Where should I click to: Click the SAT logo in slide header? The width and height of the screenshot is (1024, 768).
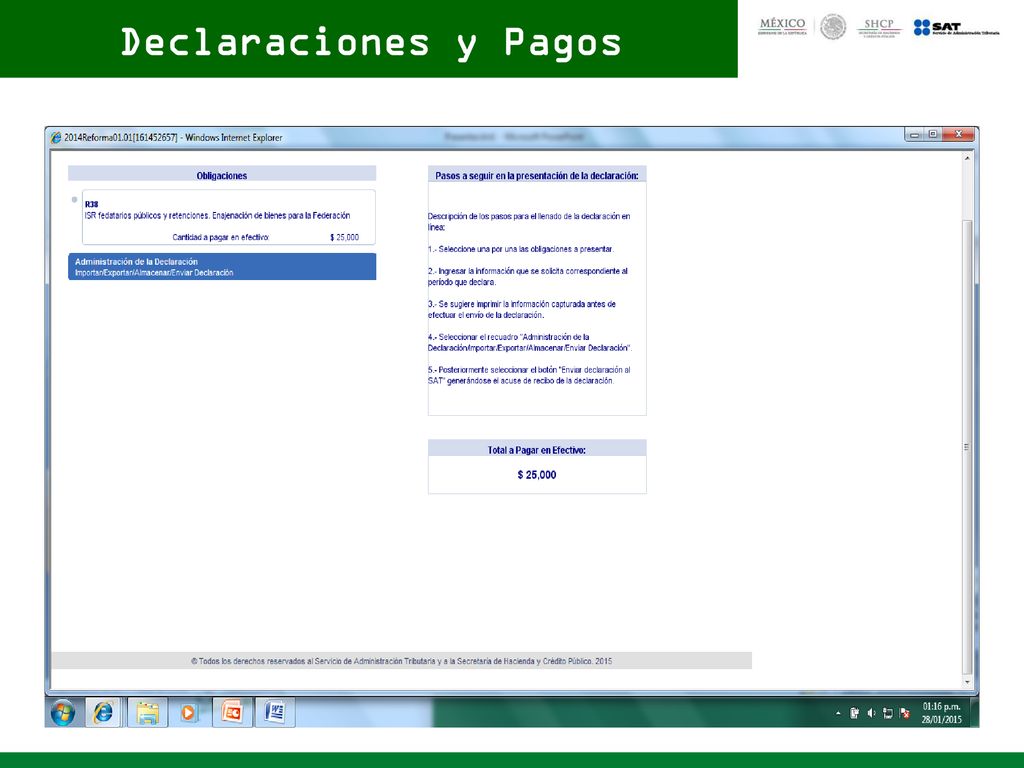tap(957, 27)
